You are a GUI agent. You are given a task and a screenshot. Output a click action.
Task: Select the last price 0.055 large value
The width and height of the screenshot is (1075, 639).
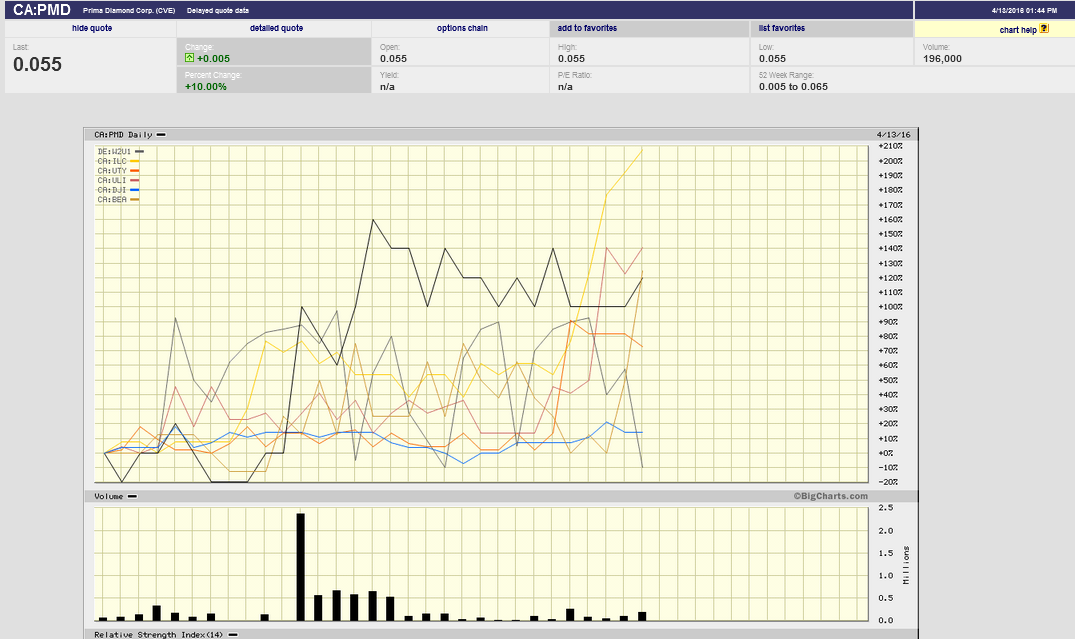pyautogui.click(x=38, y=64)
